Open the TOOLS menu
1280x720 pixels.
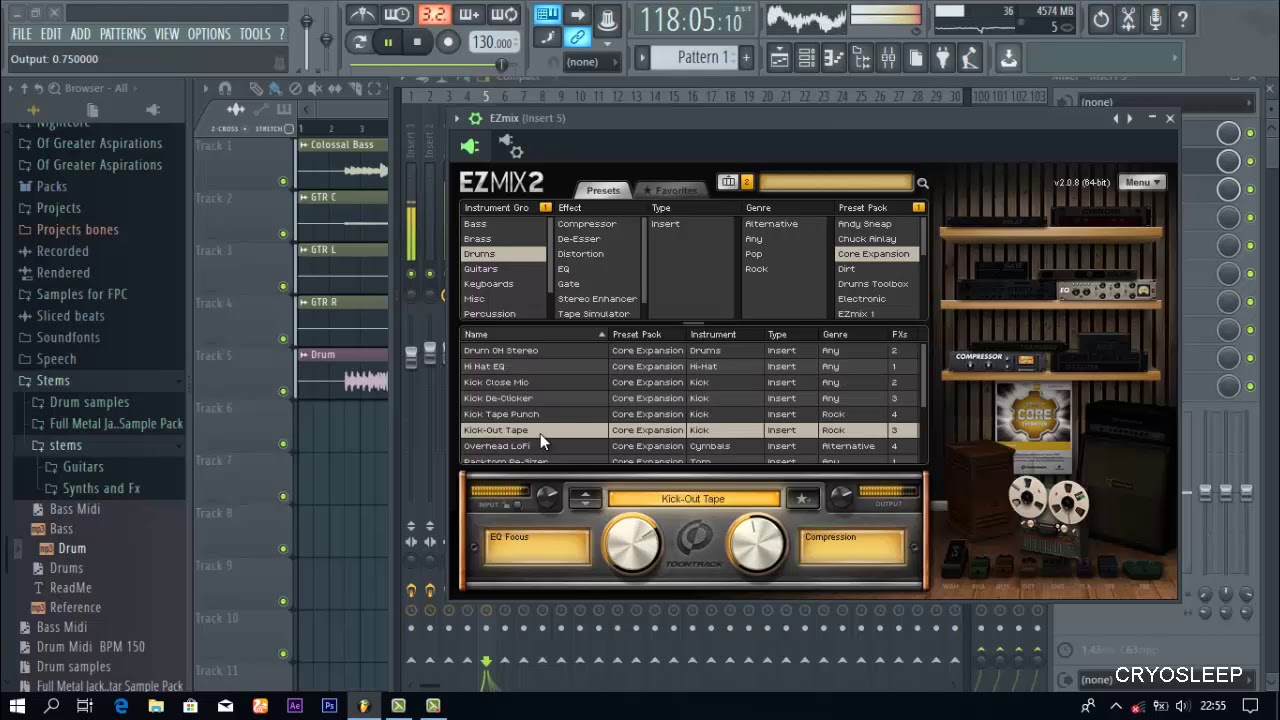[x=255, y=34]
